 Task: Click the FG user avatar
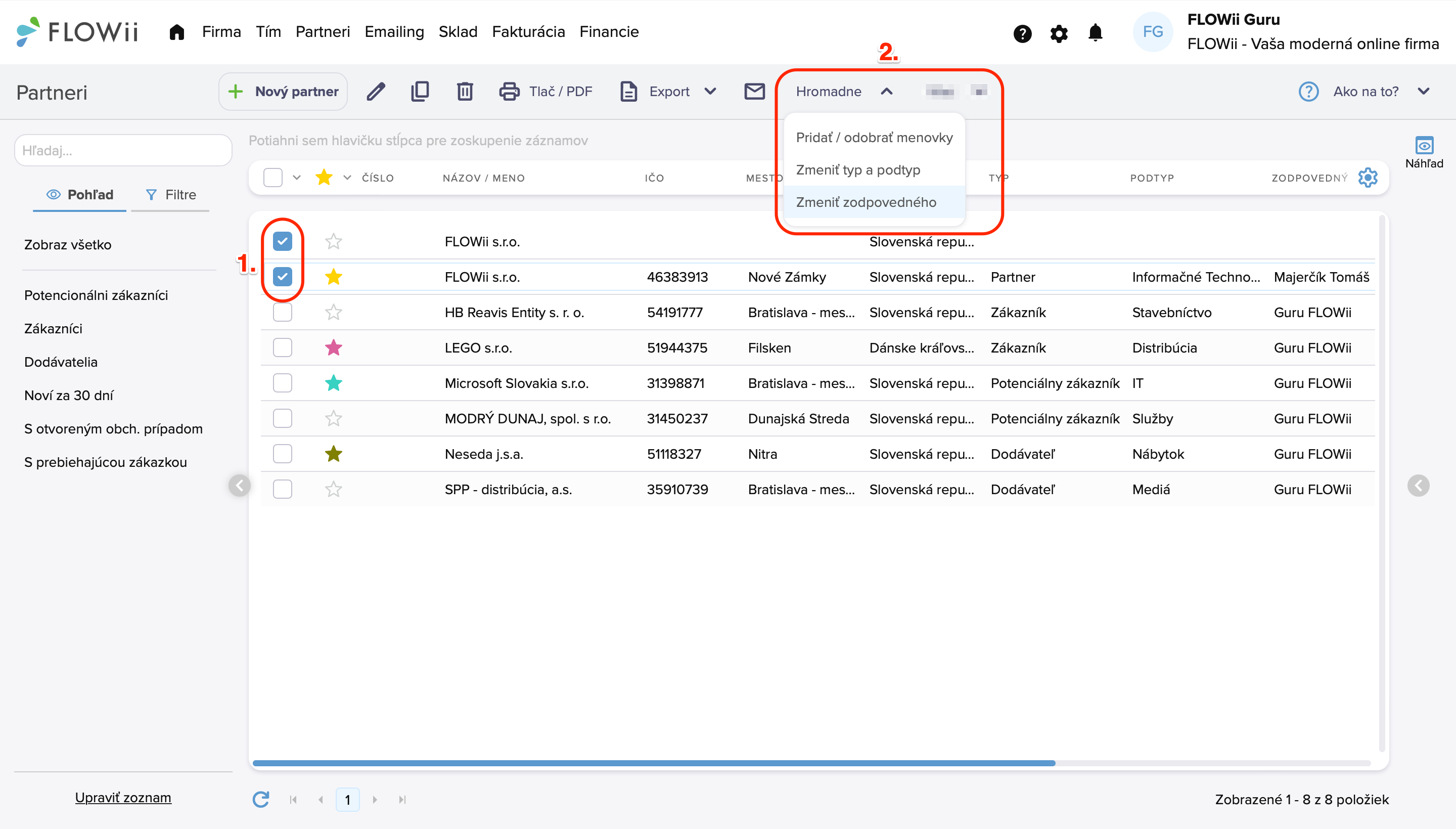click(x=1153, y=32)
